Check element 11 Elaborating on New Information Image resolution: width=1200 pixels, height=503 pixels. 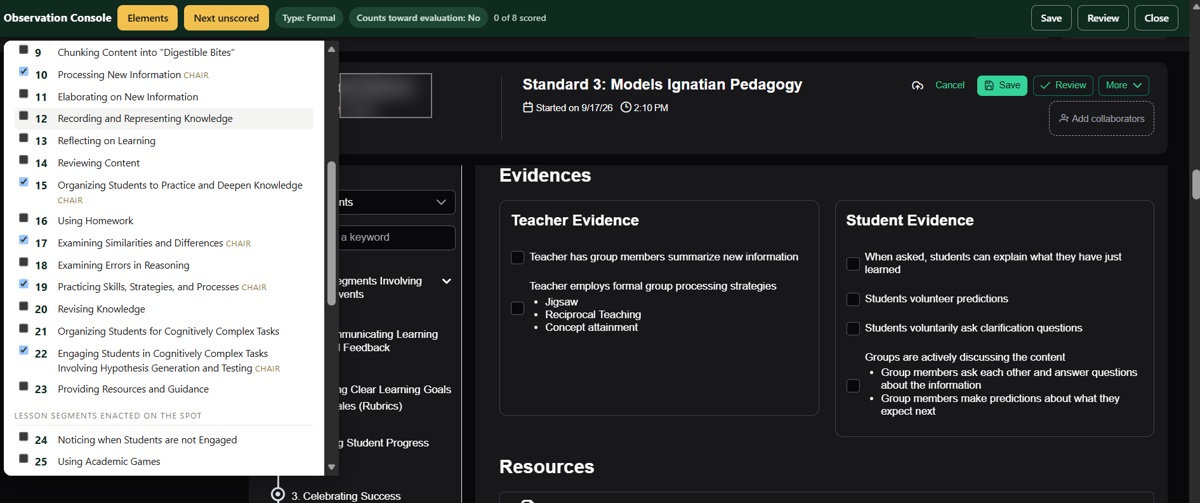pos(24,95)
